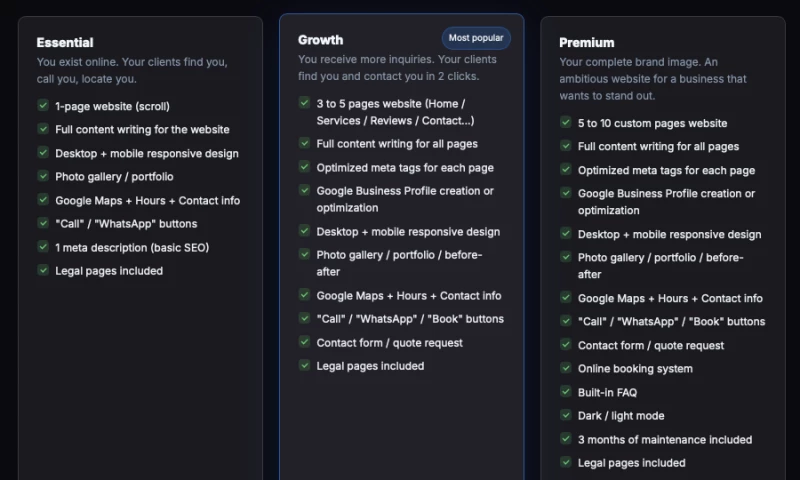The image size is (800, 480).
Task: Click the checkmark next to Contact form / quote request in Growth
Action: (304, 342)
